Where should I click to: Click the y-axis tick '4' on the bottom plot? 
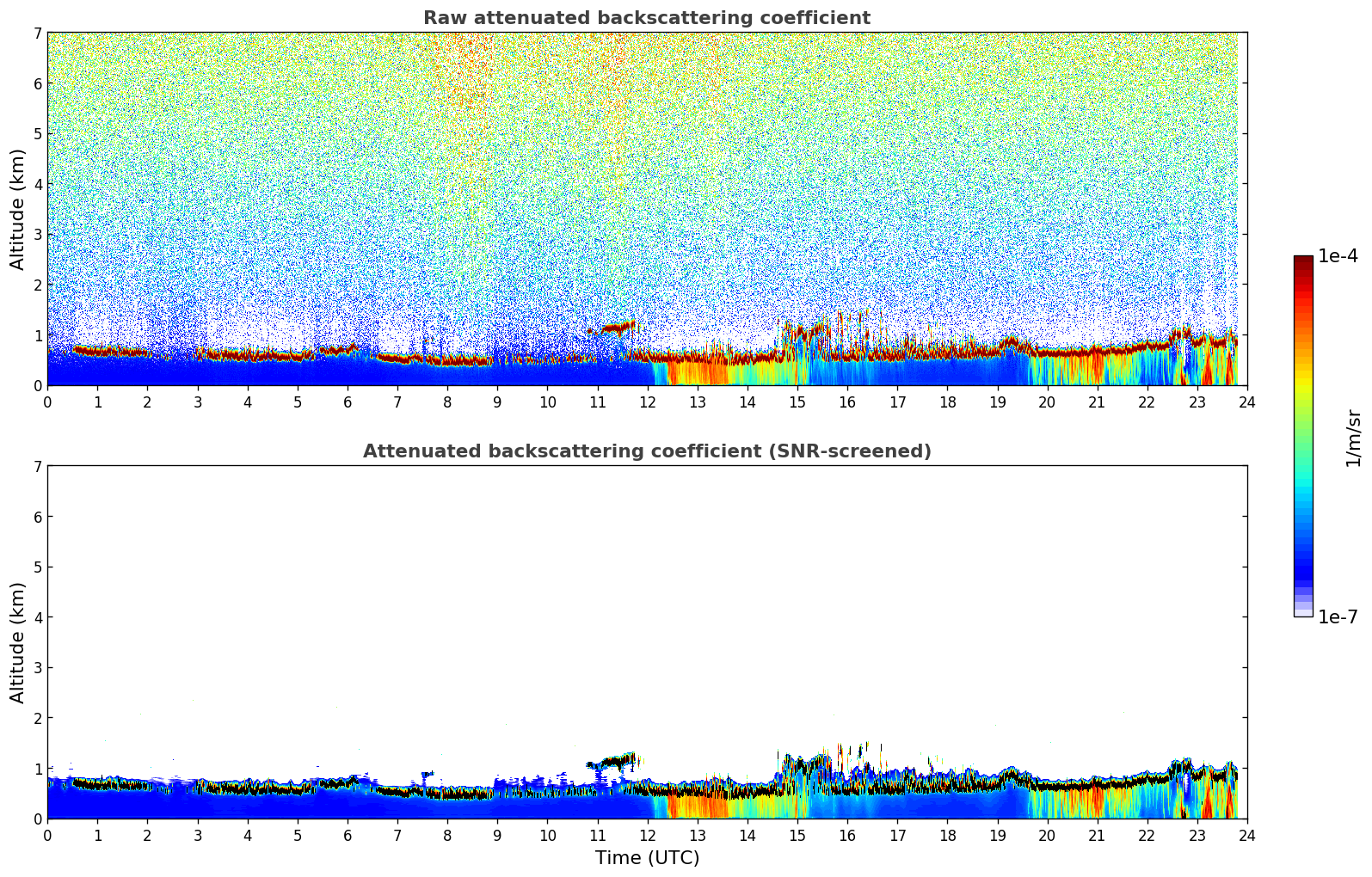(38, 617)
